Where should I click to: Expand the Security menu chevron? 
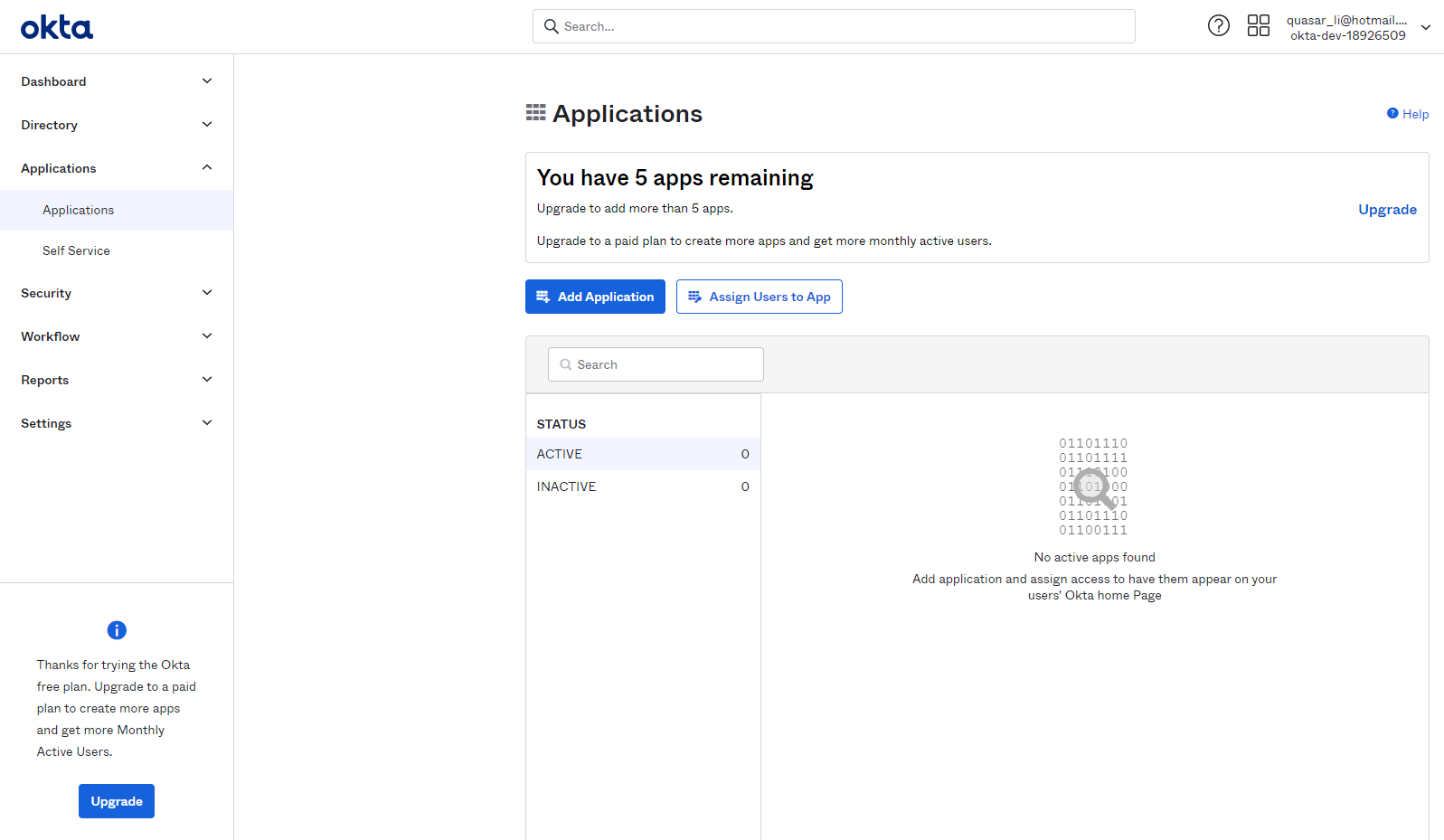click(207, 293)
